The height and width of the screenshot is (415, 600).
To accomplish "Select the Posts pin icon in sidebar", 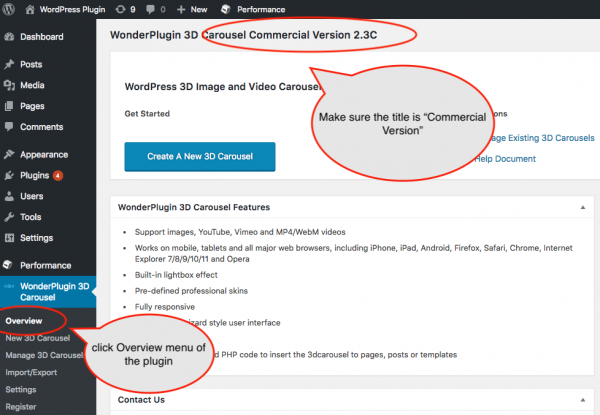I will tap(9, 65).
